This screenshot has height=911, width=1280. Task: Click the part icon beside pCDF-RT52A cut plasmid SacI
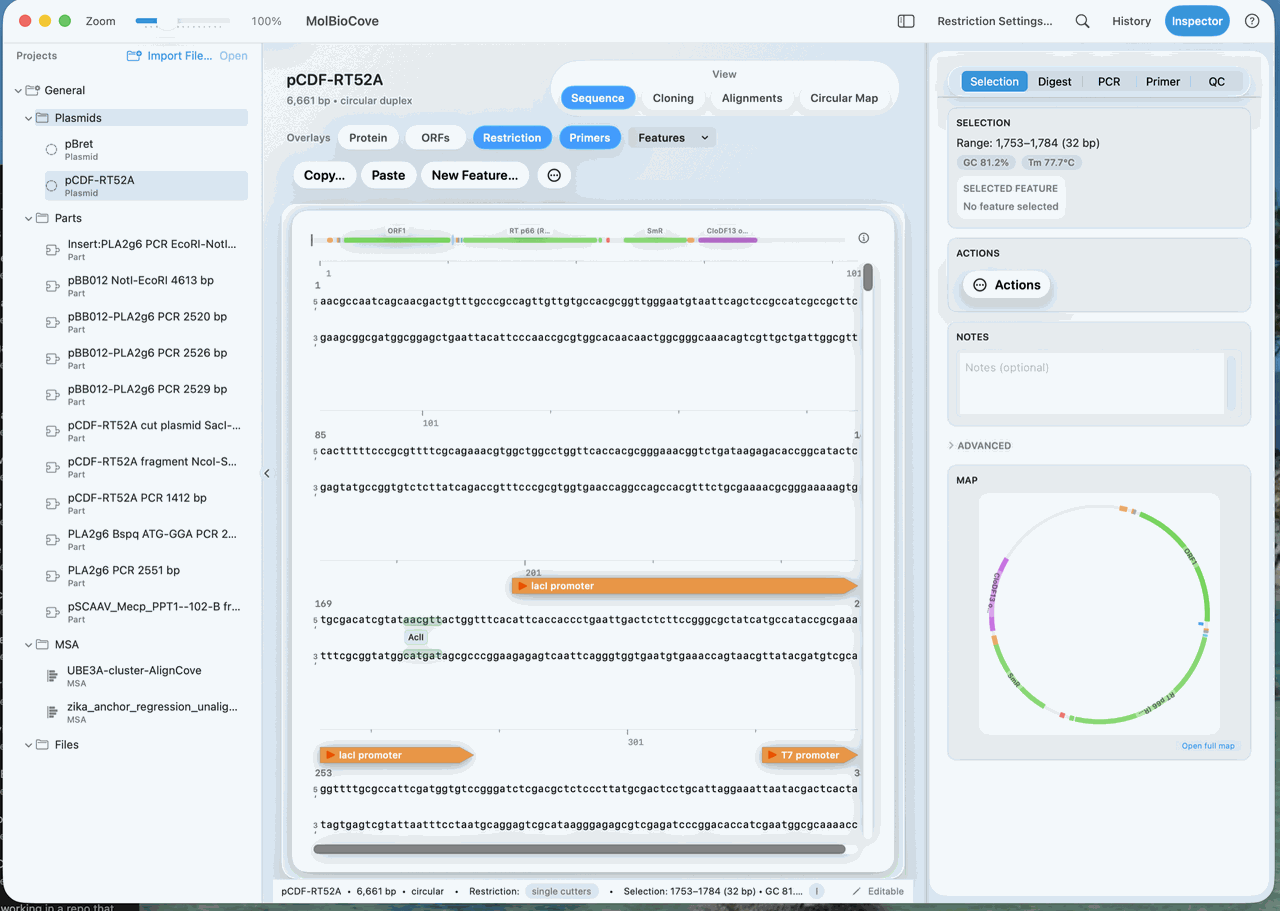[53, 431]
